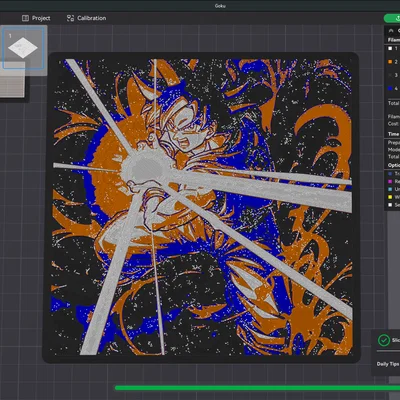Toggle the white seams option swatch

tap(390, 205)
